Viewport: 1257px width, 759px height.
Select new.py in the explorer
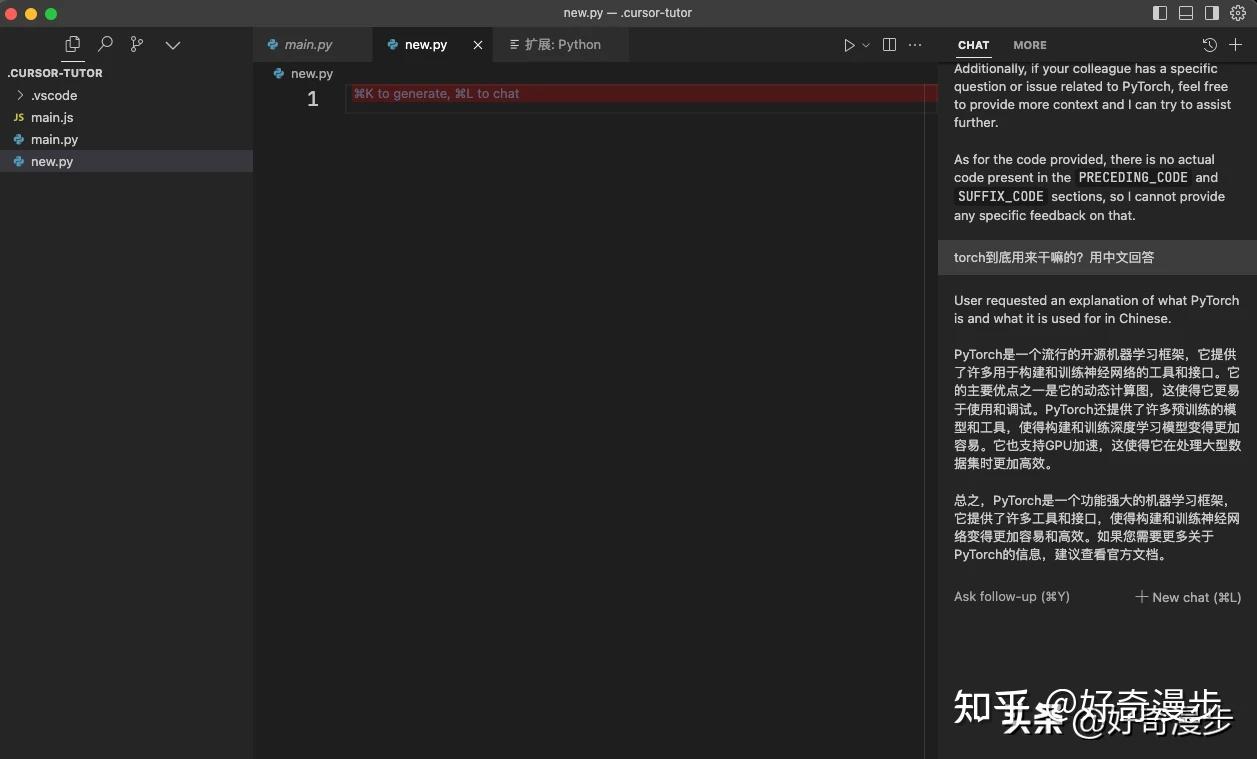click(x=126, y=161)
